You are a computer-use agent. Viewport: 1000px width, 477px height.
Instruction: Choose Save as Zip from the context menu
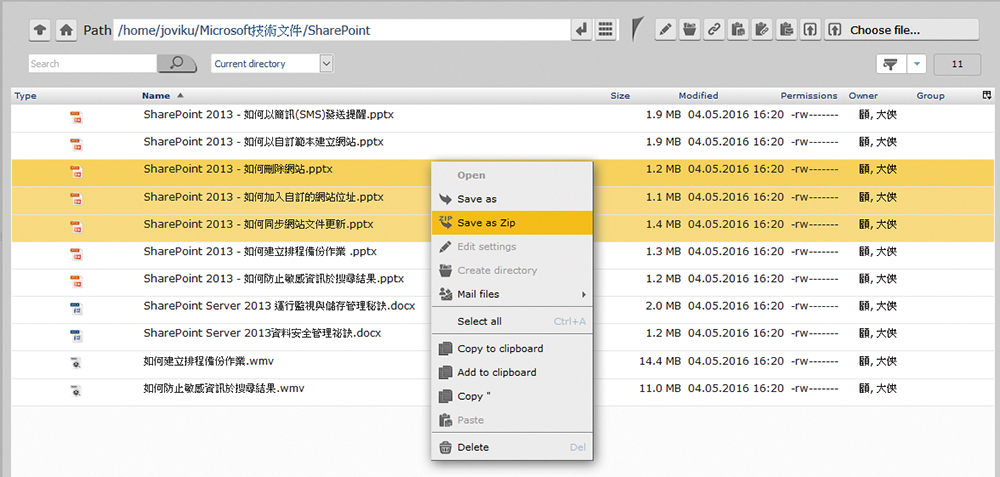coord(512,223)
